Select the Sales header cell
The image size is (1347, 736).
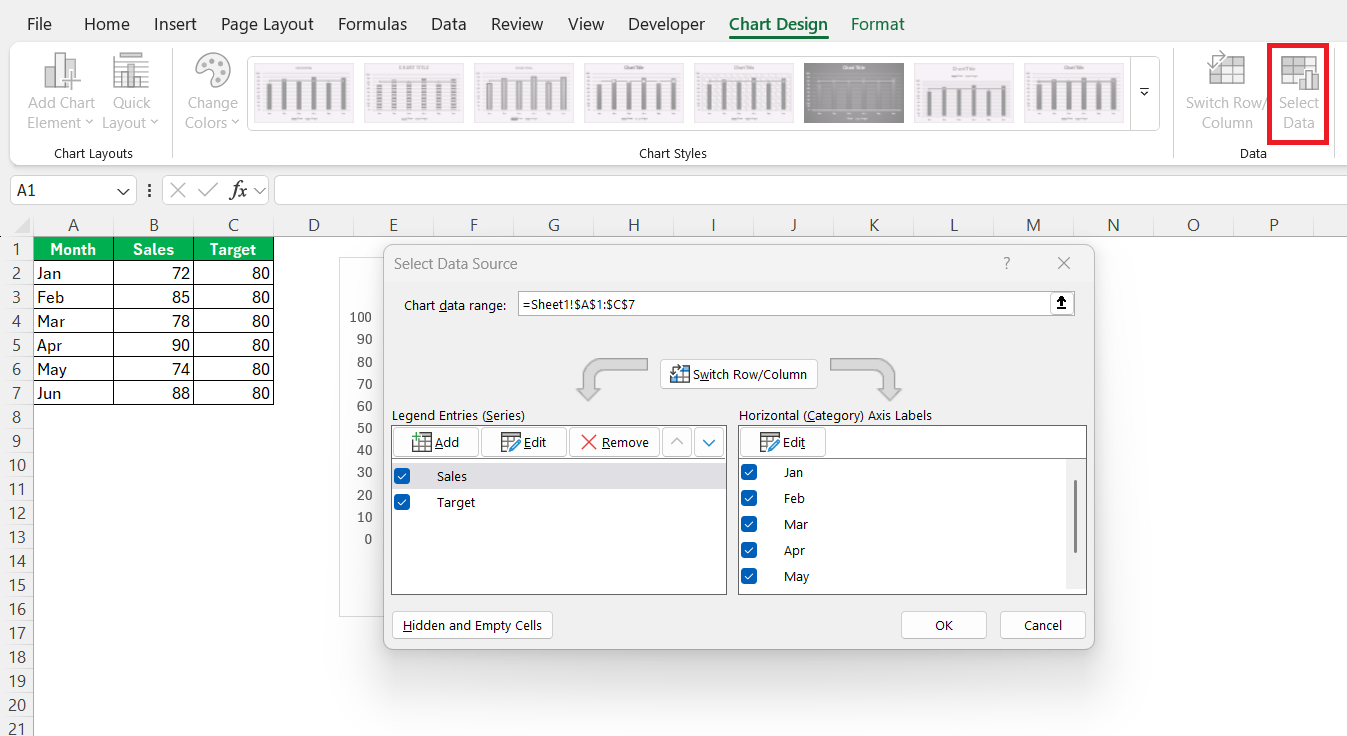[153, 249]
